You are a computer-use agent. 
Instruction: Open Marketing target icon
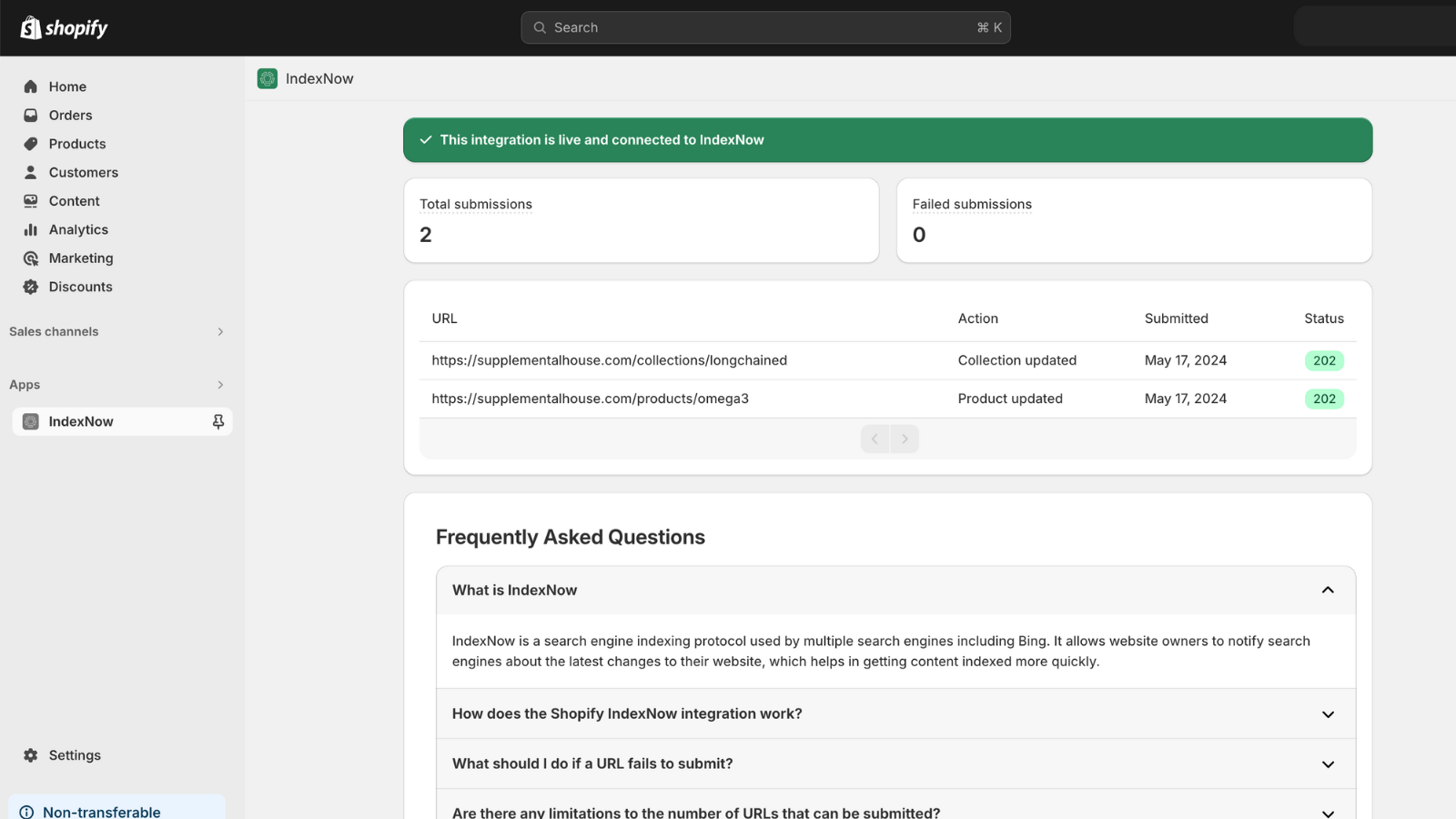coord(31,258)
